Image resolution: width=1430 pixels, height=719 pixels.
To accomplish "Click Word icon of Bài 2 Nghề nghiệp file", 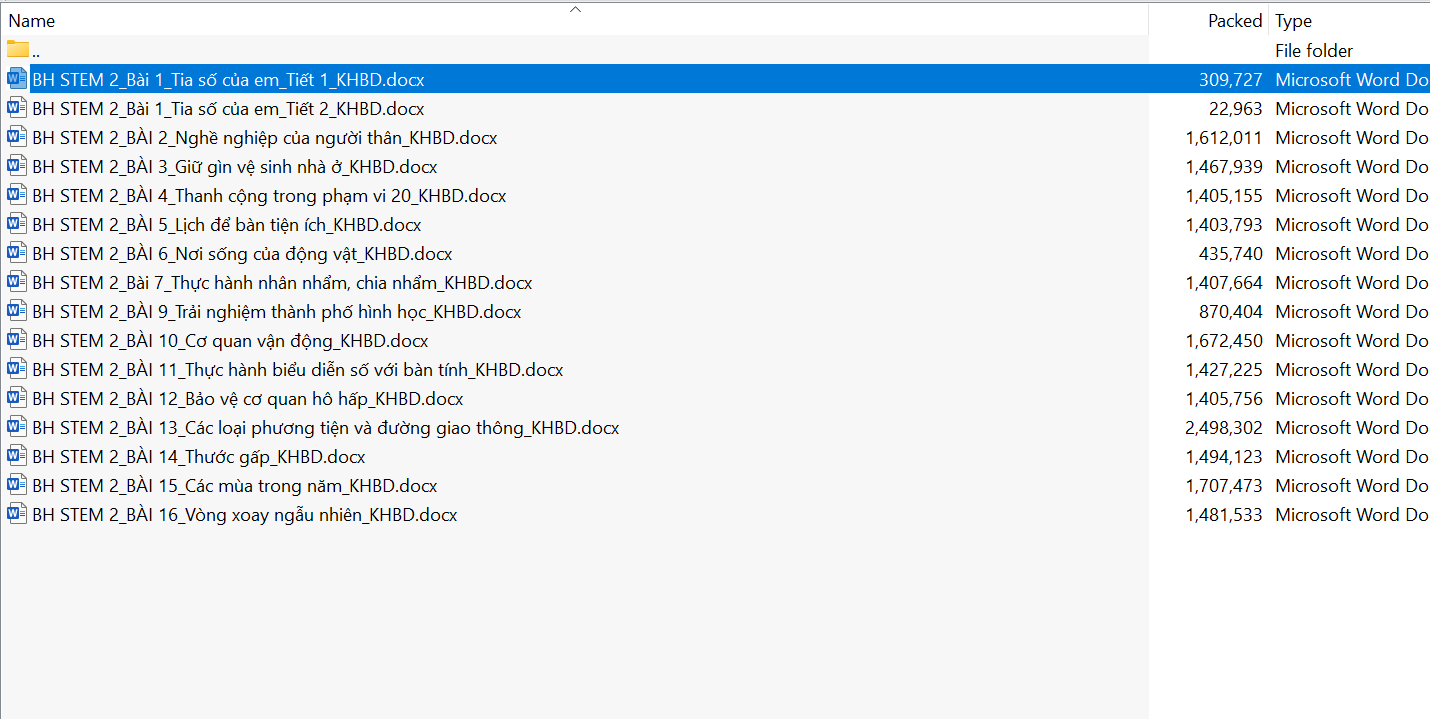I will click(x=17, y=137).
